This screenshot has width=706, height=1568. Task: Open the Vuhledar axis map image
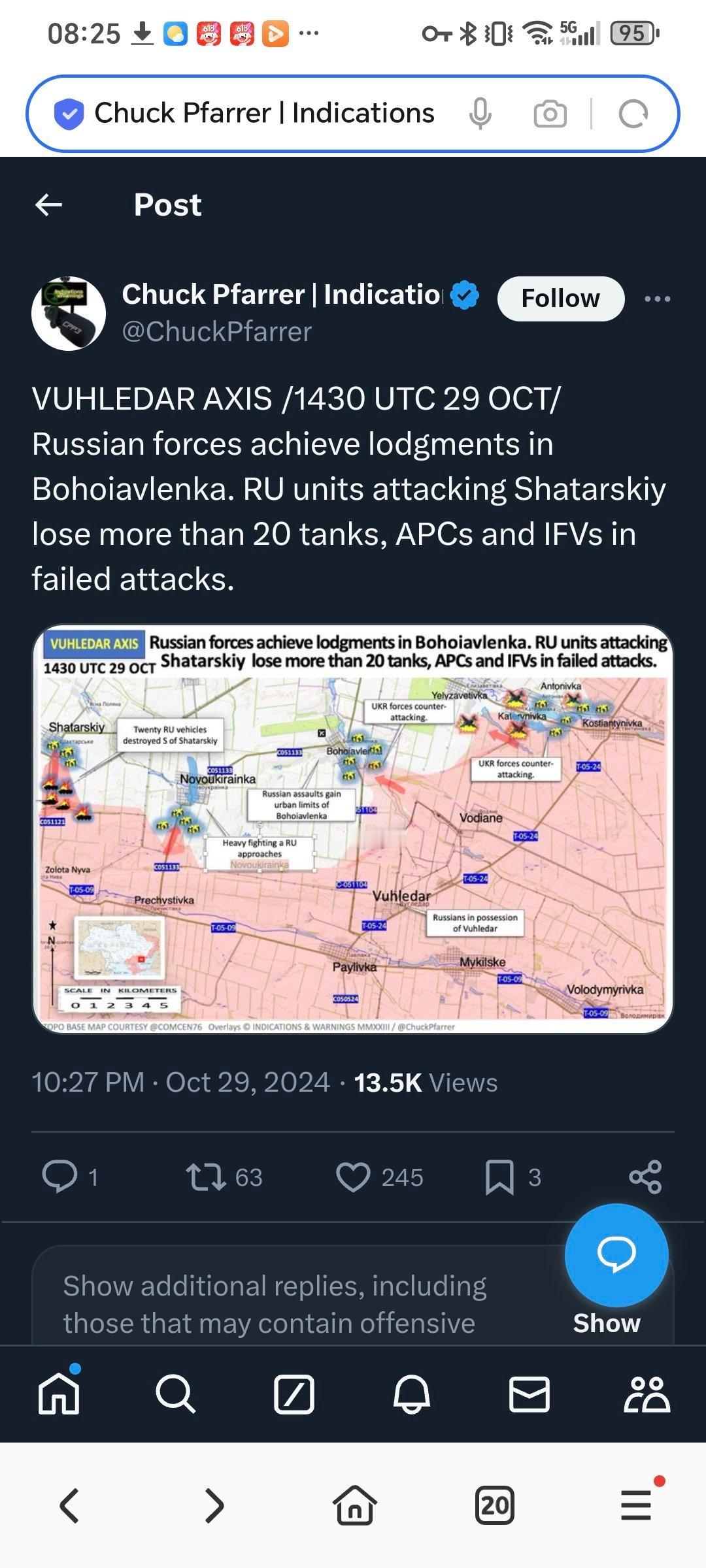(x=353, y=829)
